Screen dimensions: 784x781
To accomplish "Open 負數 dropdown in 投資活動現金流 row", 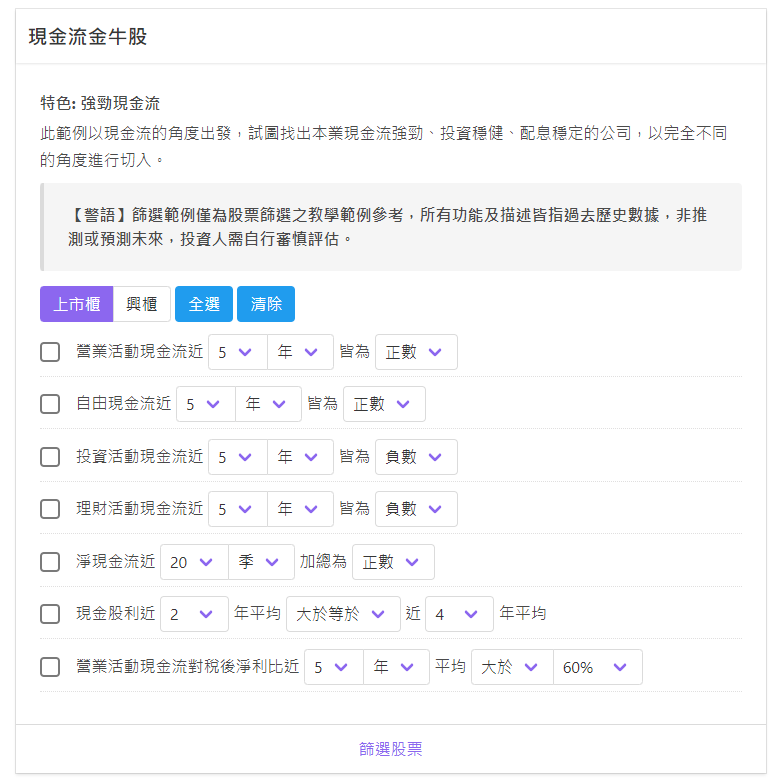I will [x=416, y=457].
